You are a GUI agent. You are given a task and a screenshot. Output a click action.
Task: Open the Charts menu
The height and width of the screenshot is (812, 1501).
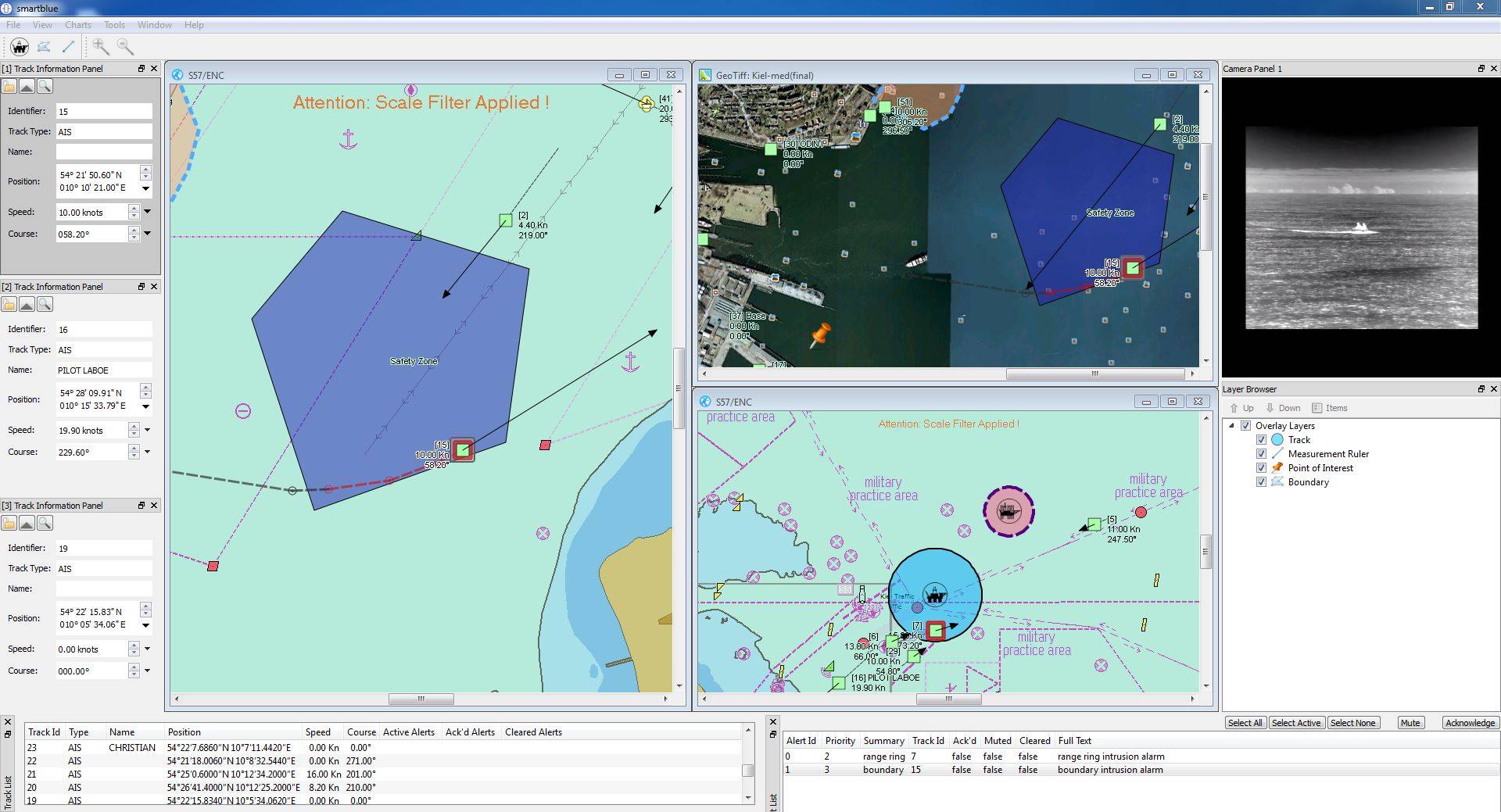[77, 25]
